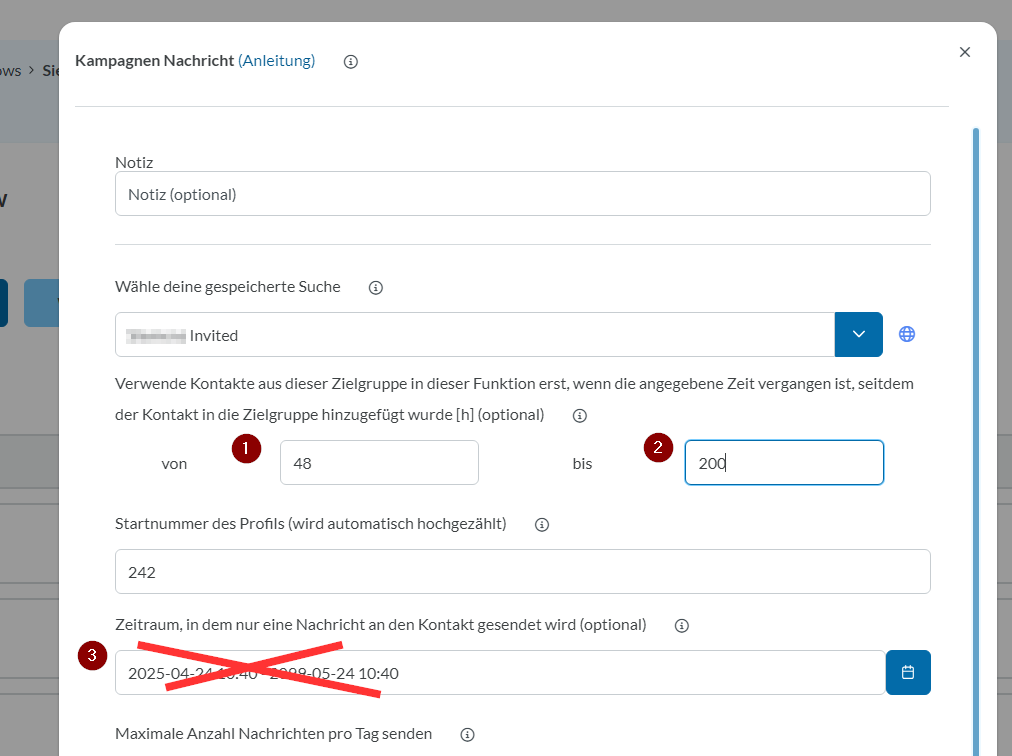Viewport: 1012px width, 756px height.
Task: Expand the blue saved search dropdown arrow
Action: [858, 335]
